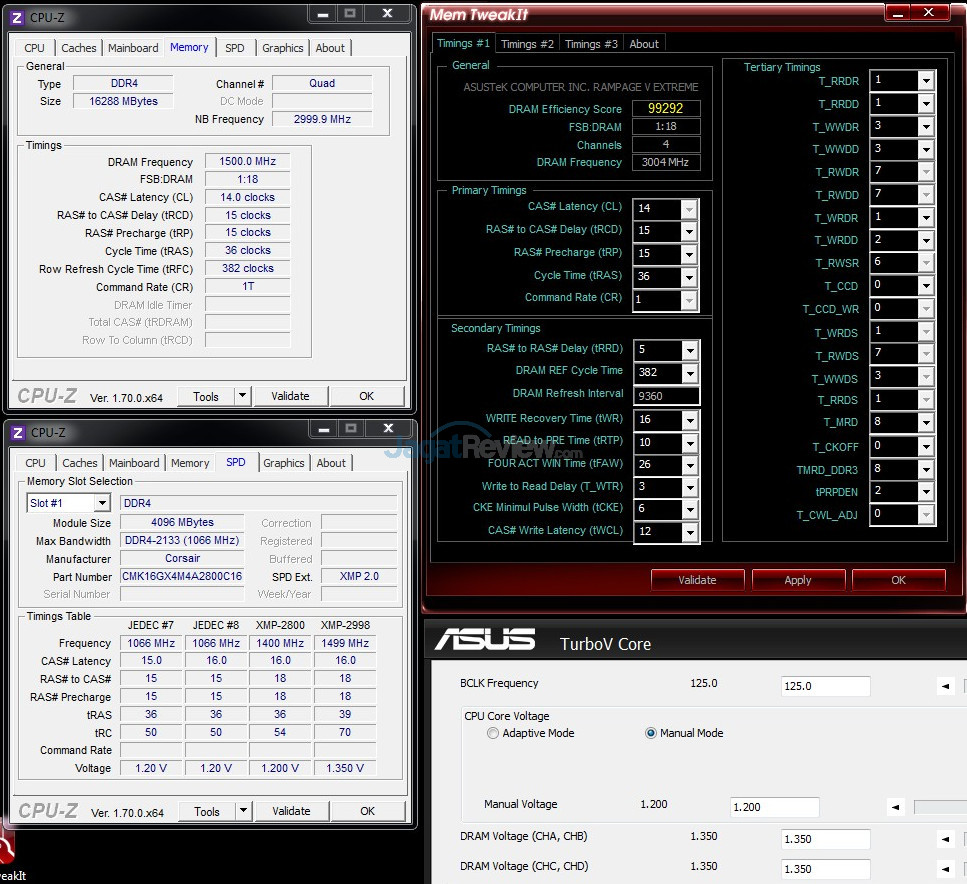
Task: Minimize the Mem TweakIt window
Action: (898, 12)
